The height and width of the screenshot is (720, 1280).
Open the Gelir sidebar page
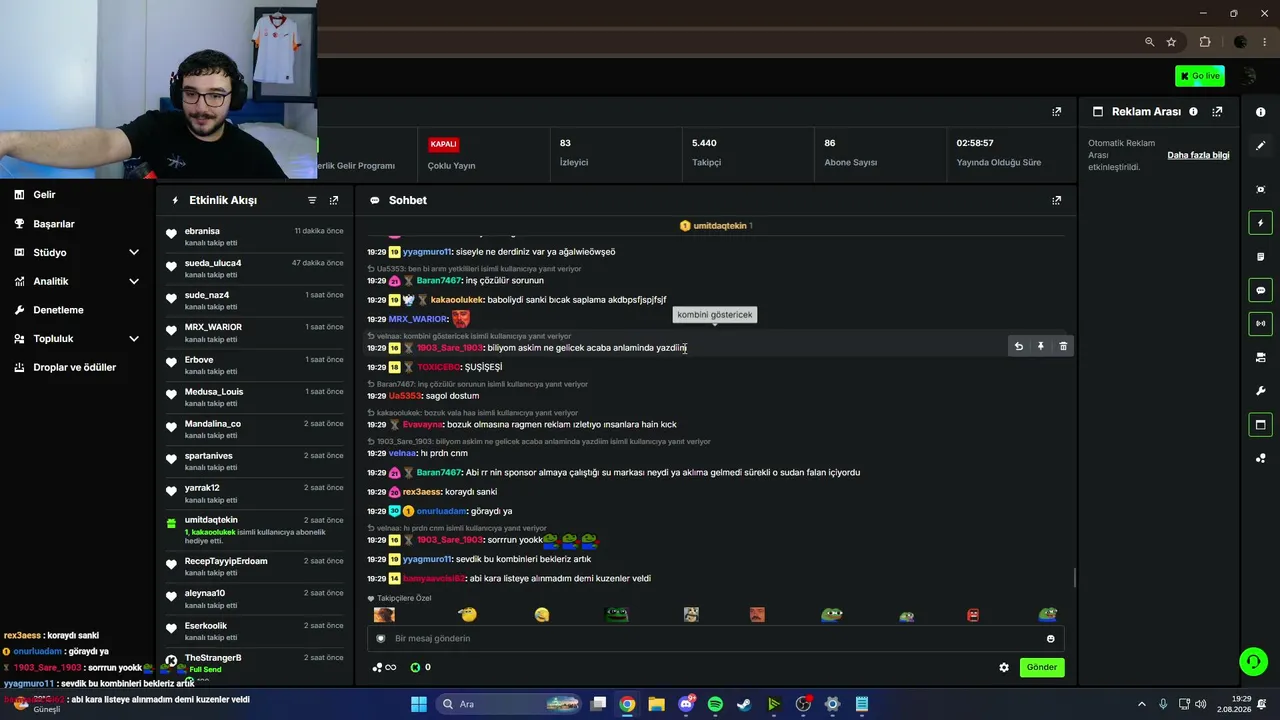tap(44, 195)
